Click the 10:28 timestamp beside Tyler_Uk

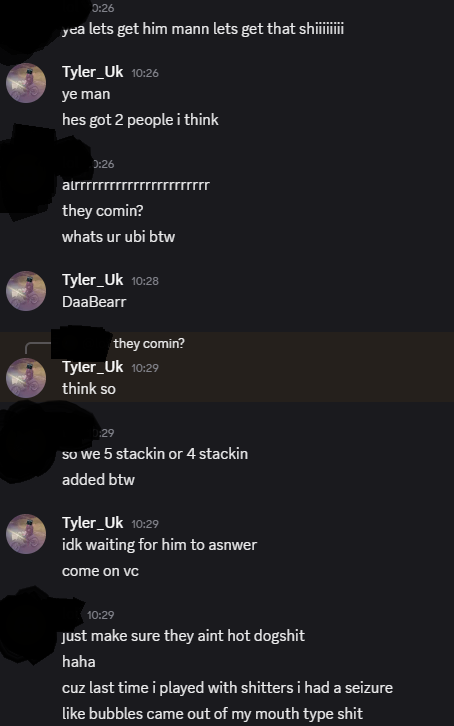(145, 281)
